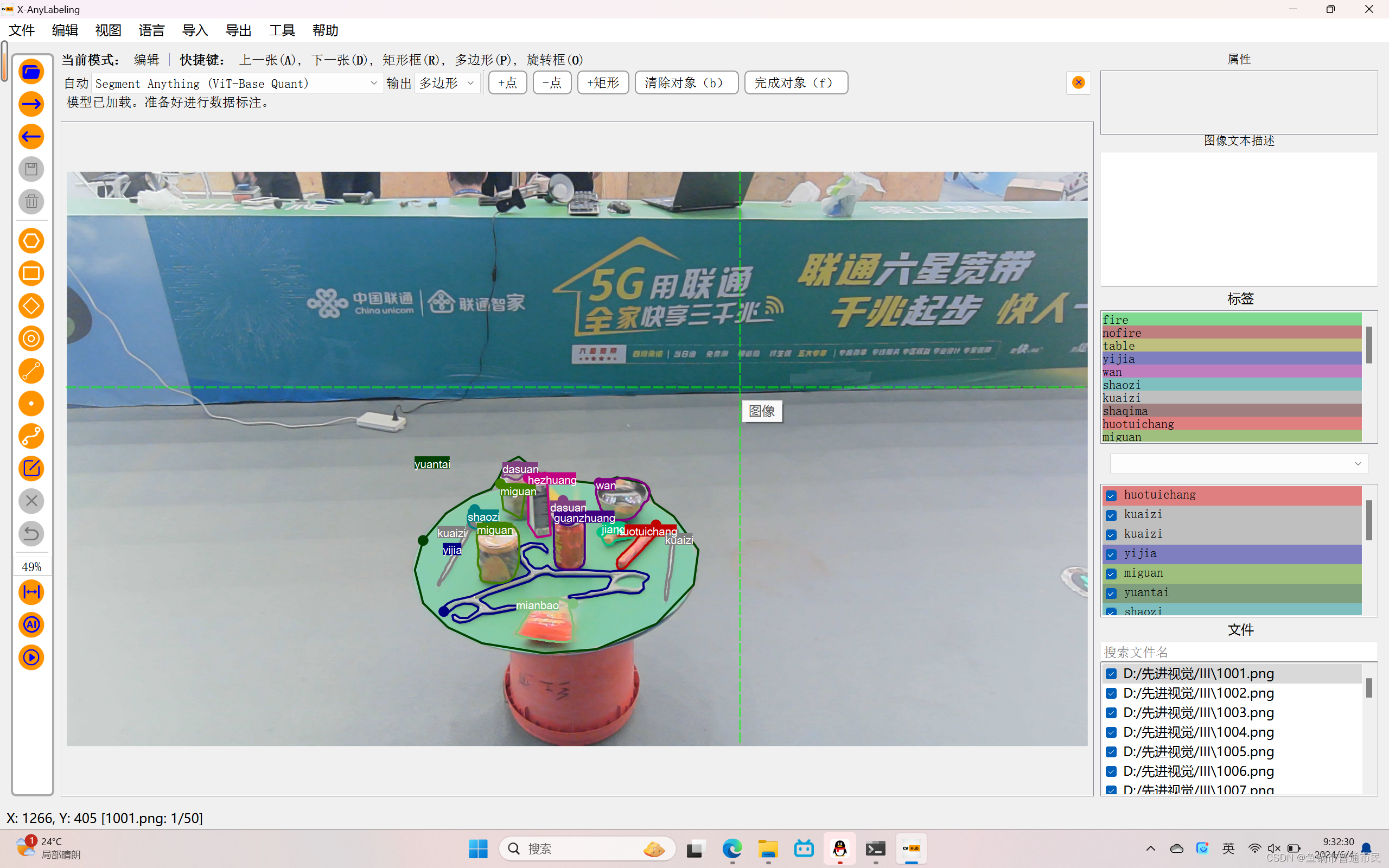Go to next image arrow
Viewport: 1389px width, 868px height.
click(31, 104)
